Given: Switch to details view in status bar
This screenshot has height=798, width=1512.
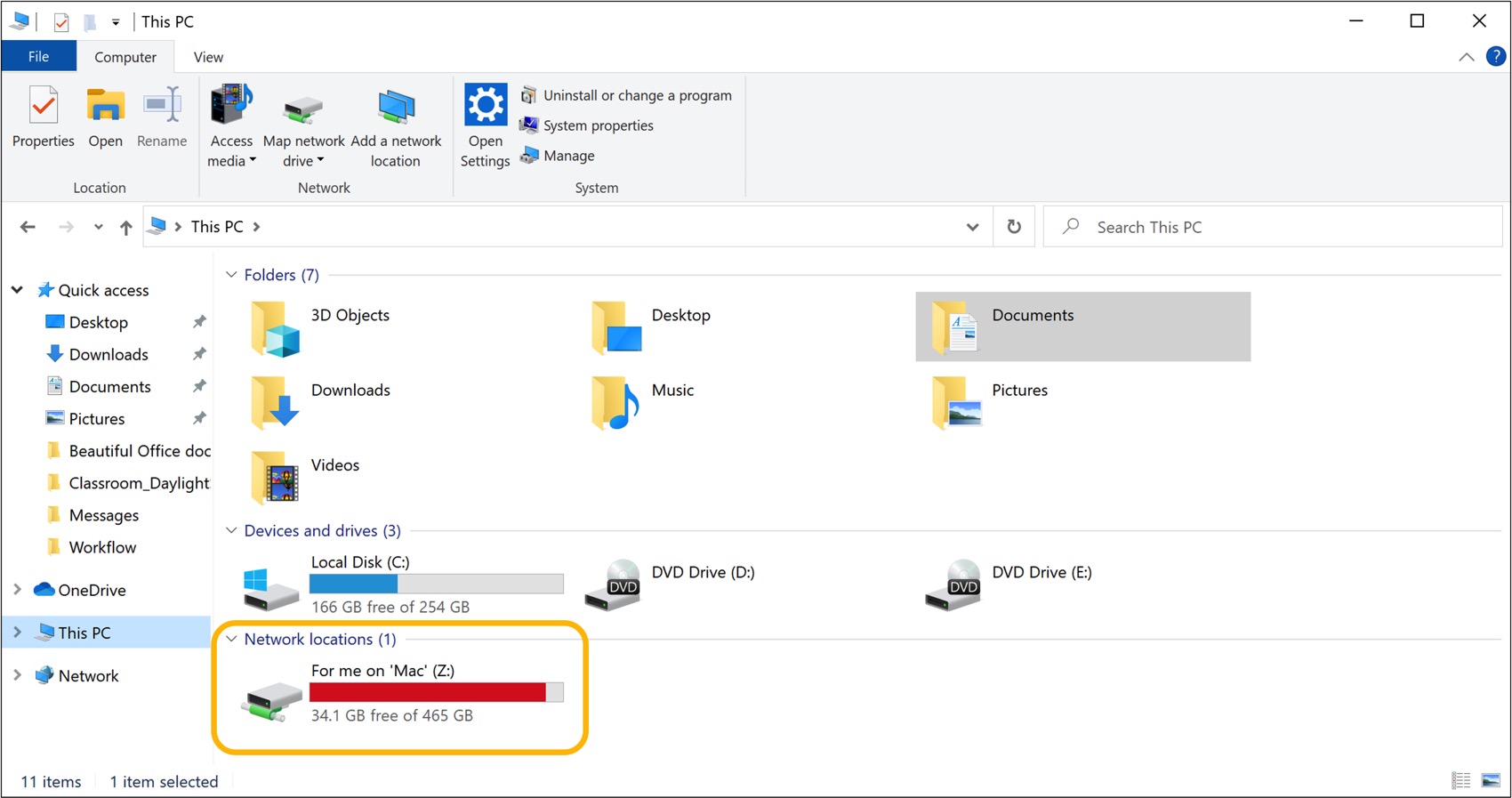Looking at the screenshot, I should 1460,781.
